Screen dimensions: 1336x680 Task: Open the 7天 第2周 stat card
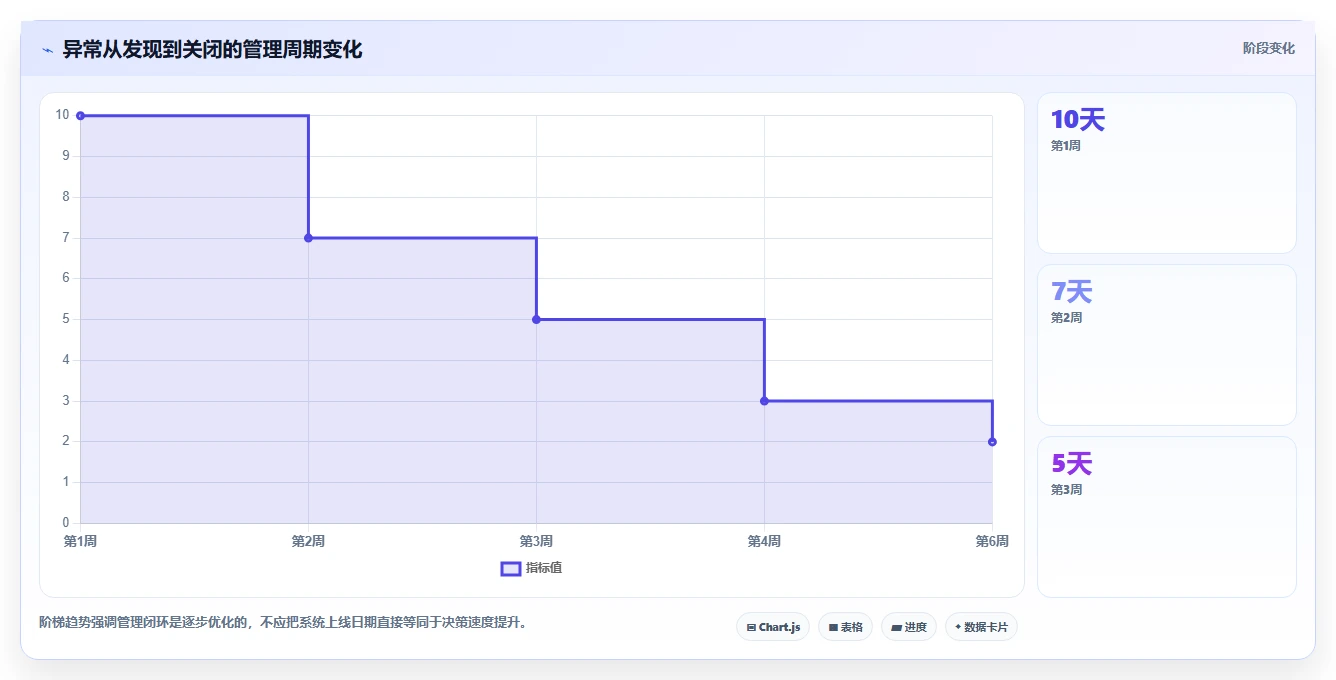pos(1167,345)
